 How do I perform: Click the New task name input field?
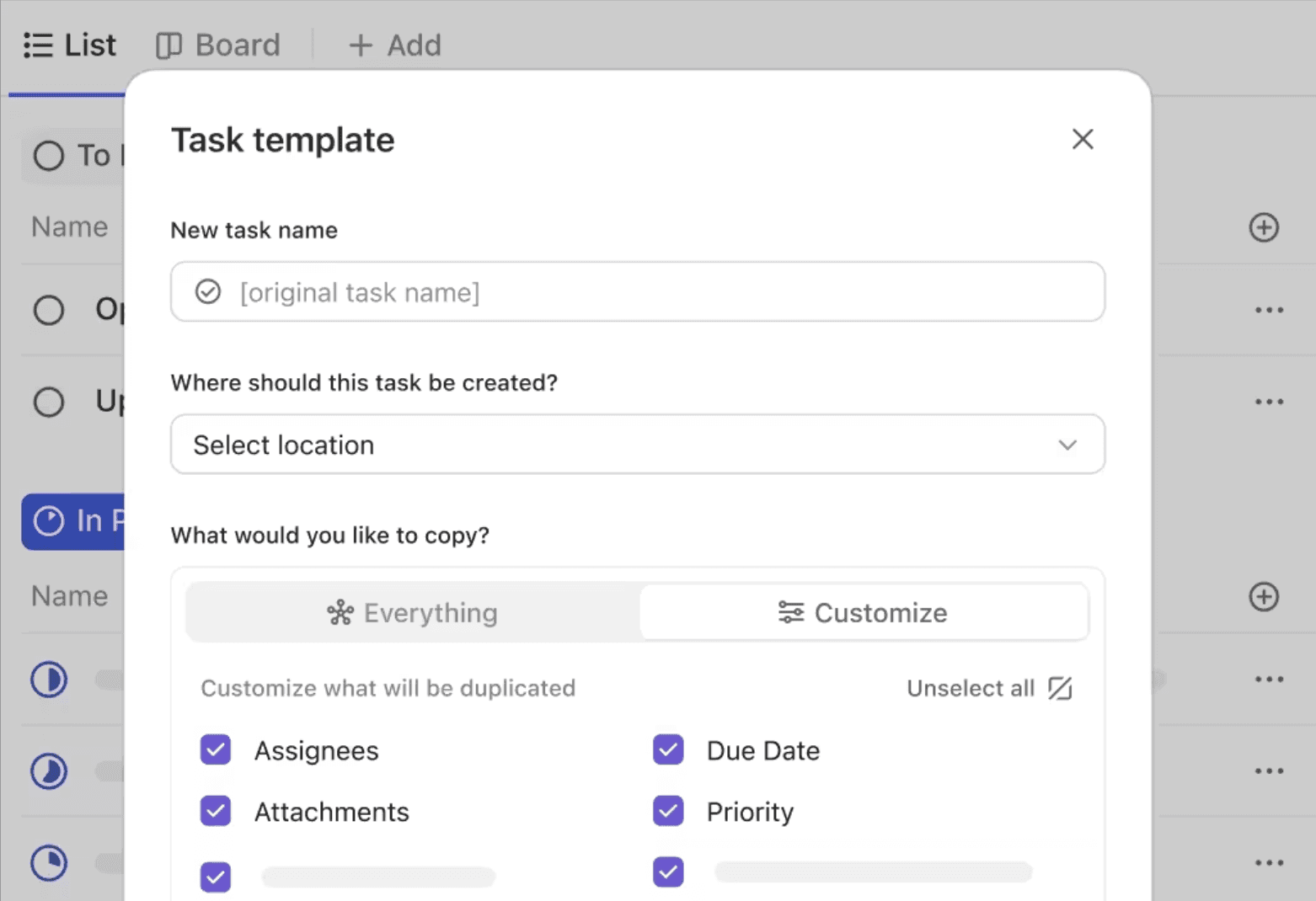[x=638, y=291]
